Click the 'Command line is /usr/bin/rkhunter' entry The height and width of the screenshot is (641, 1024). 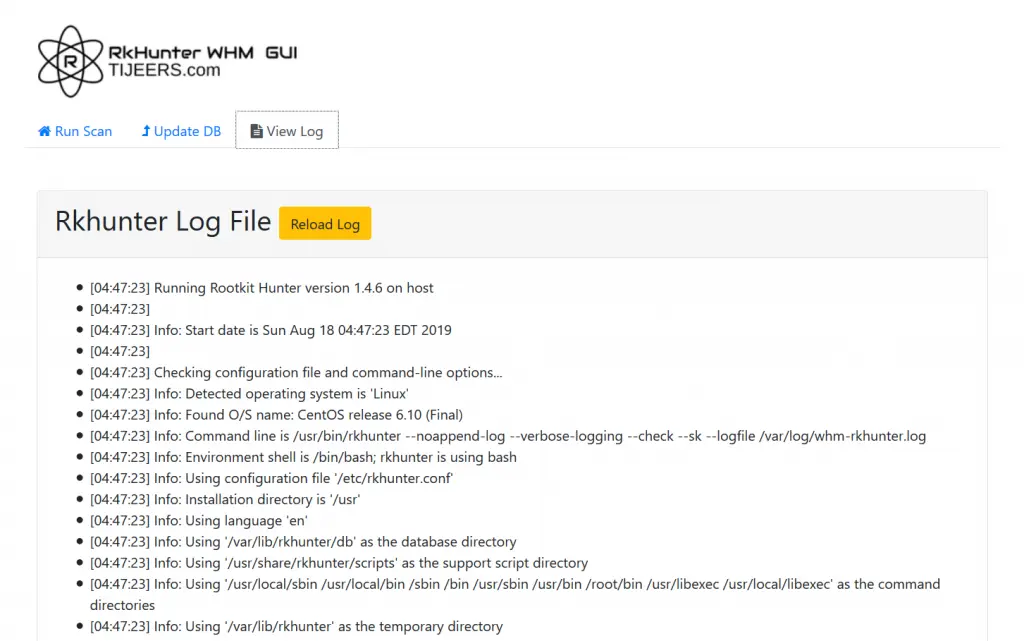[x=507, y=436]
